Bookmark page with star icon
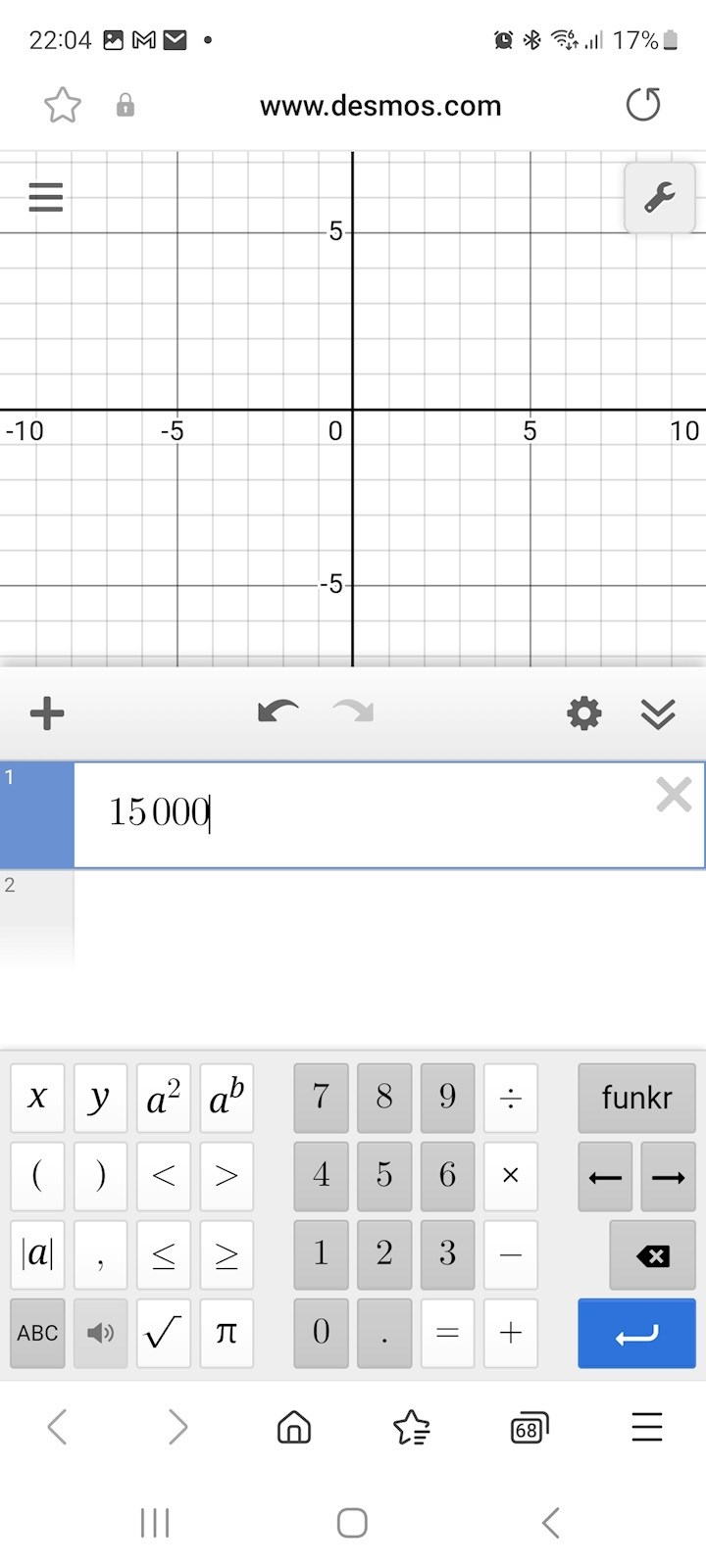The width and height of the screenshot is (706, 1568). coord(63,105)
